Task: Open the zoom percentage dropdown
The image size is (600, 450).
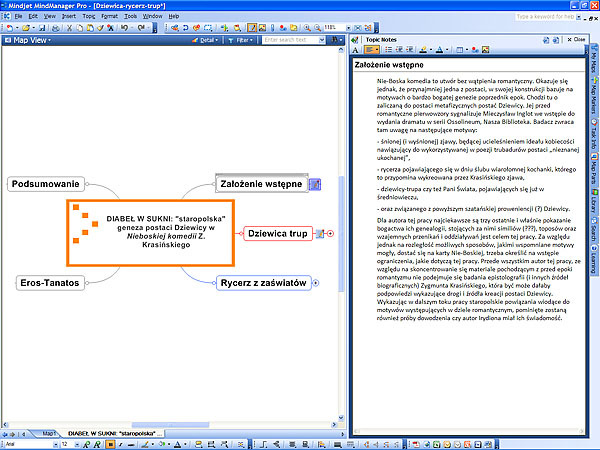Action: tap(348, 28)
